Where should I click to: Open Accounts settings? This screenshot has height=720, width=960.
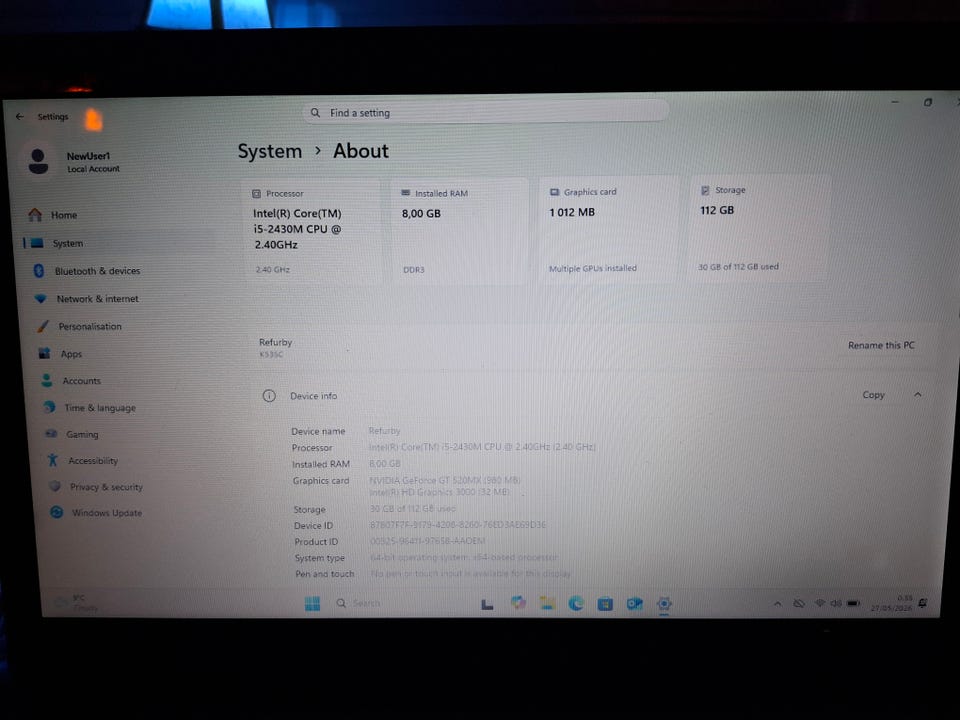click(81, 381)
